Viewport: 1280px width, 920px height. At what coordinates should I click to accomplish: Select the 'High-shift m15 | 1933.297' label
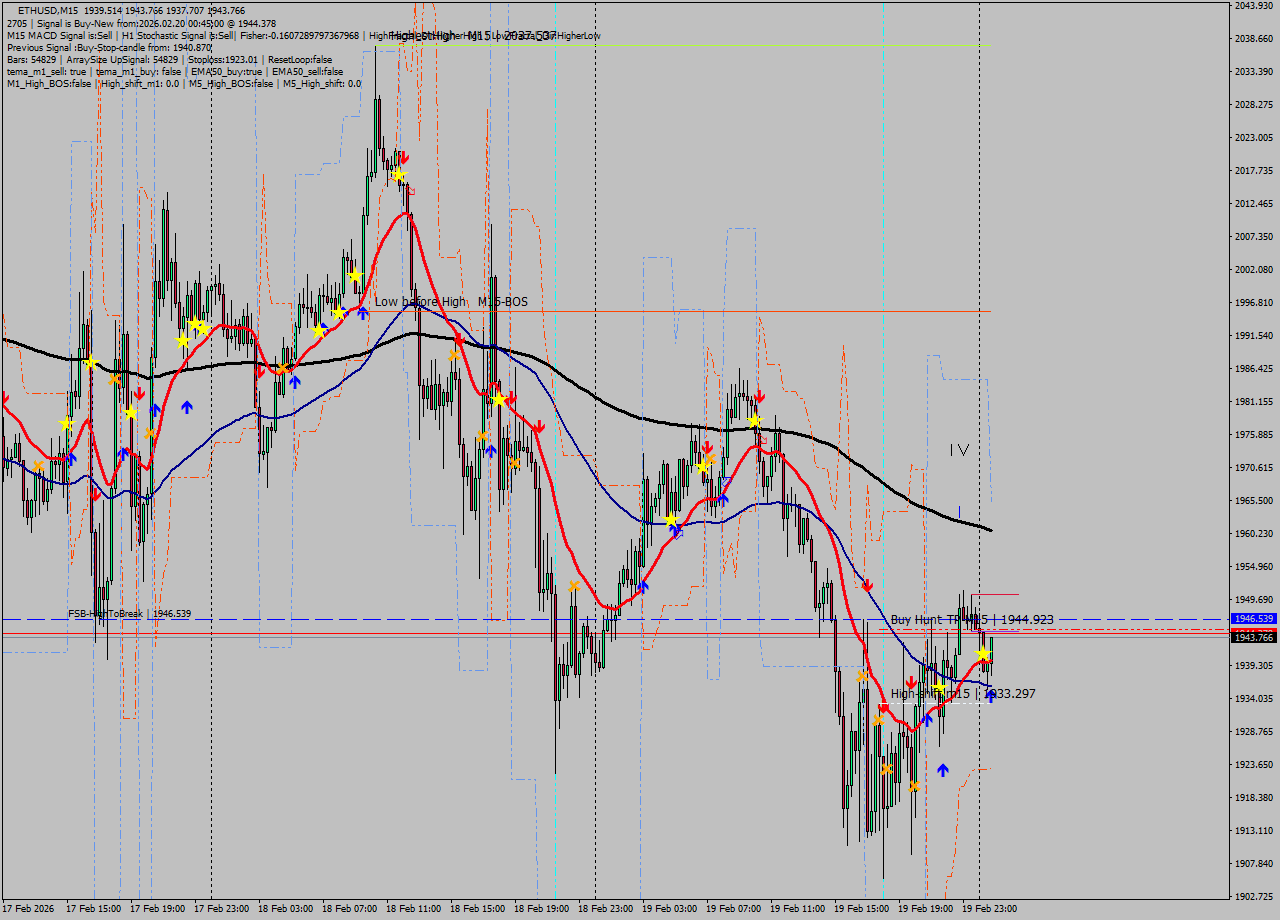(962, 694)
